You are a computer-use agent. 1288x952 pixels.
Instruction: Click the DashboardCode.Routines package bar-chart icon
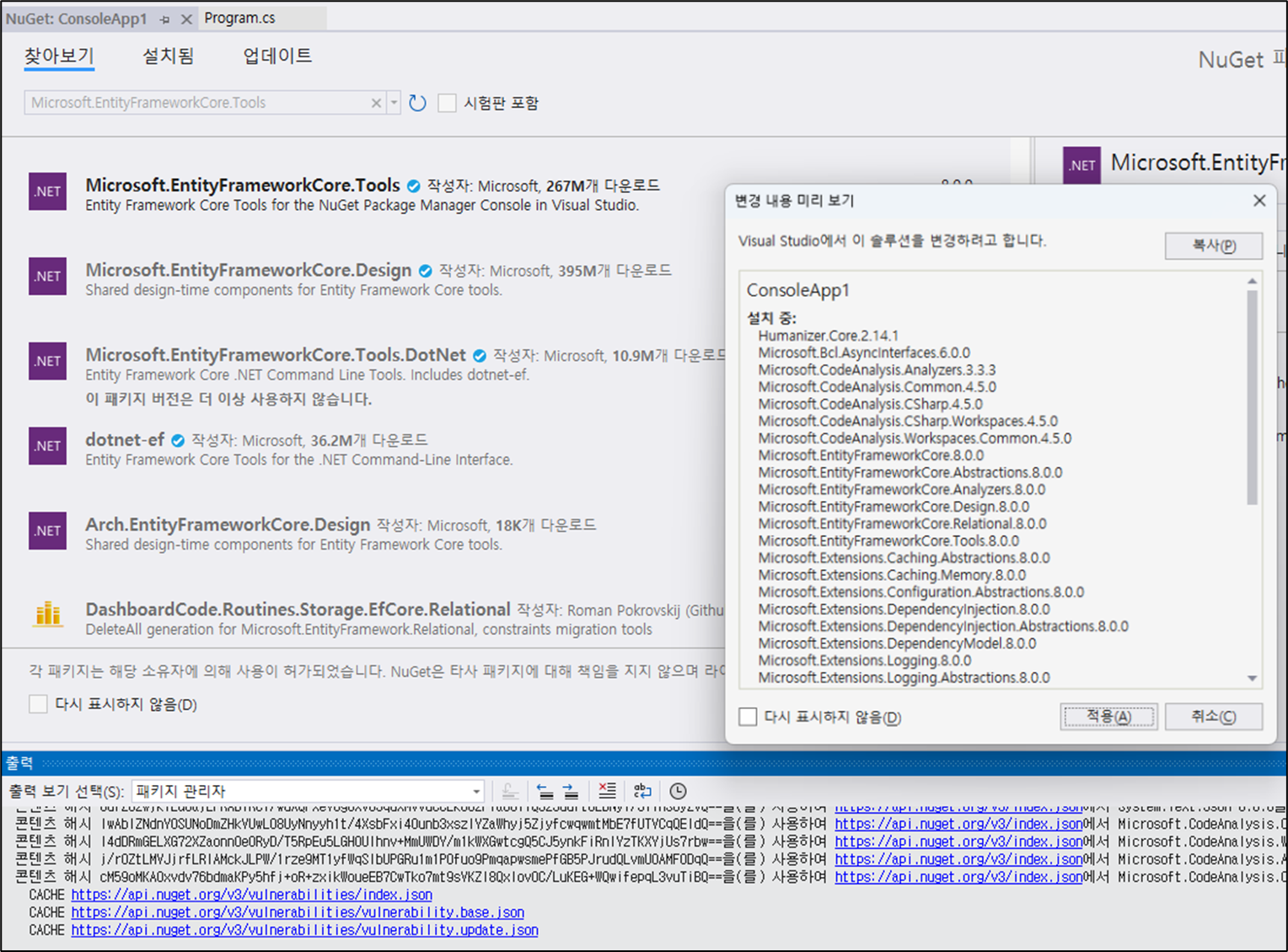(48, 615)
